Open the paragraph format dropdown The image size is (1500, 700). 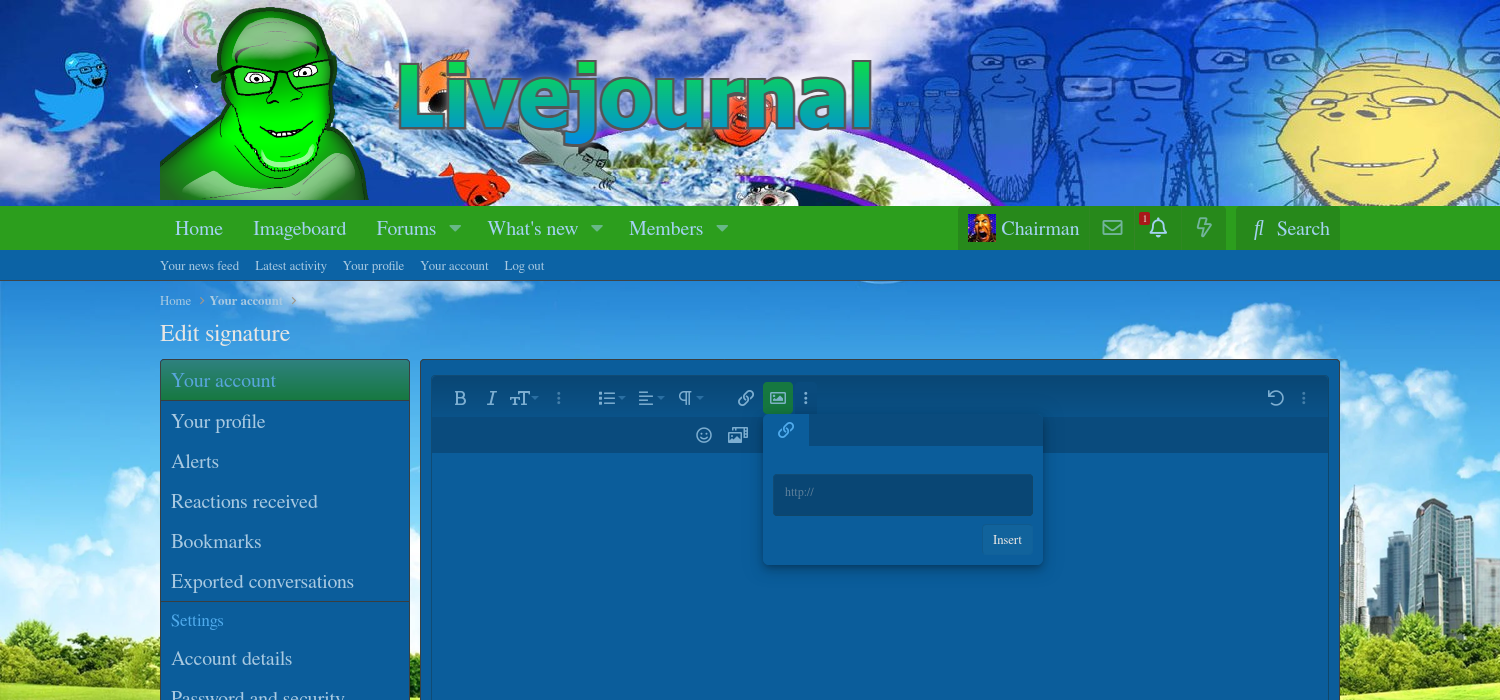tap(690, 398)
